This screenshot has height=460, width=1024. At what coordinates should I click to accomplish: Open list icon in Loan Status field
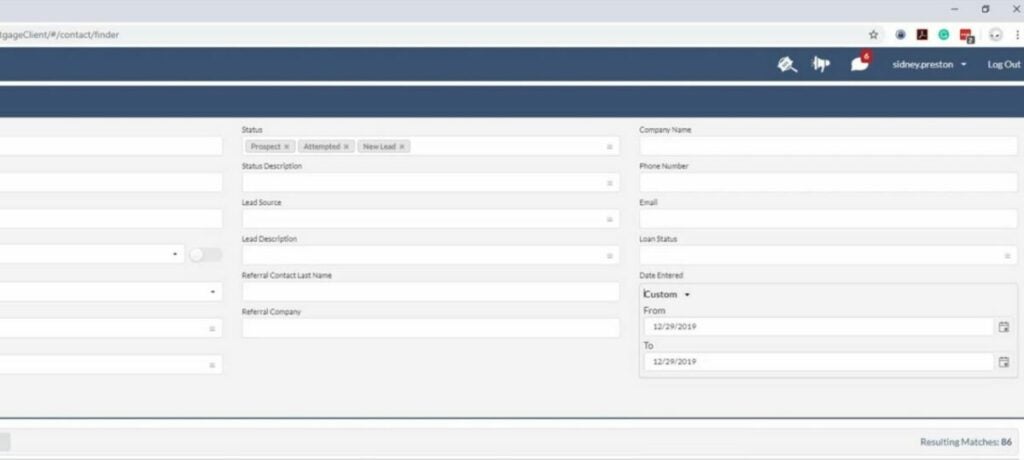(1007, 256)
